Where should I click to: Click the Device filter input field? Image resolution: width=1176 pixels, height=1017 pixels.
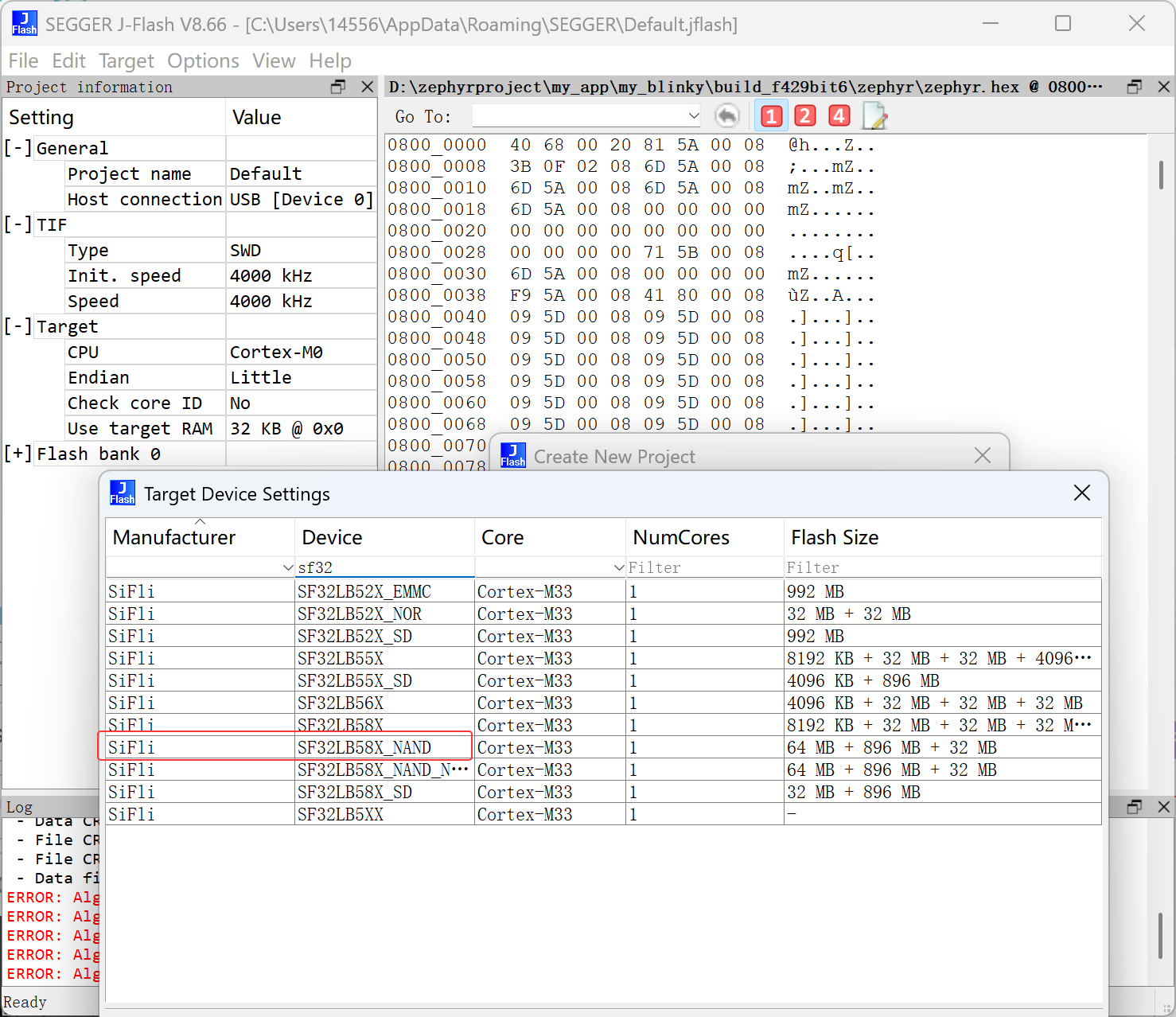coord(384,567)
